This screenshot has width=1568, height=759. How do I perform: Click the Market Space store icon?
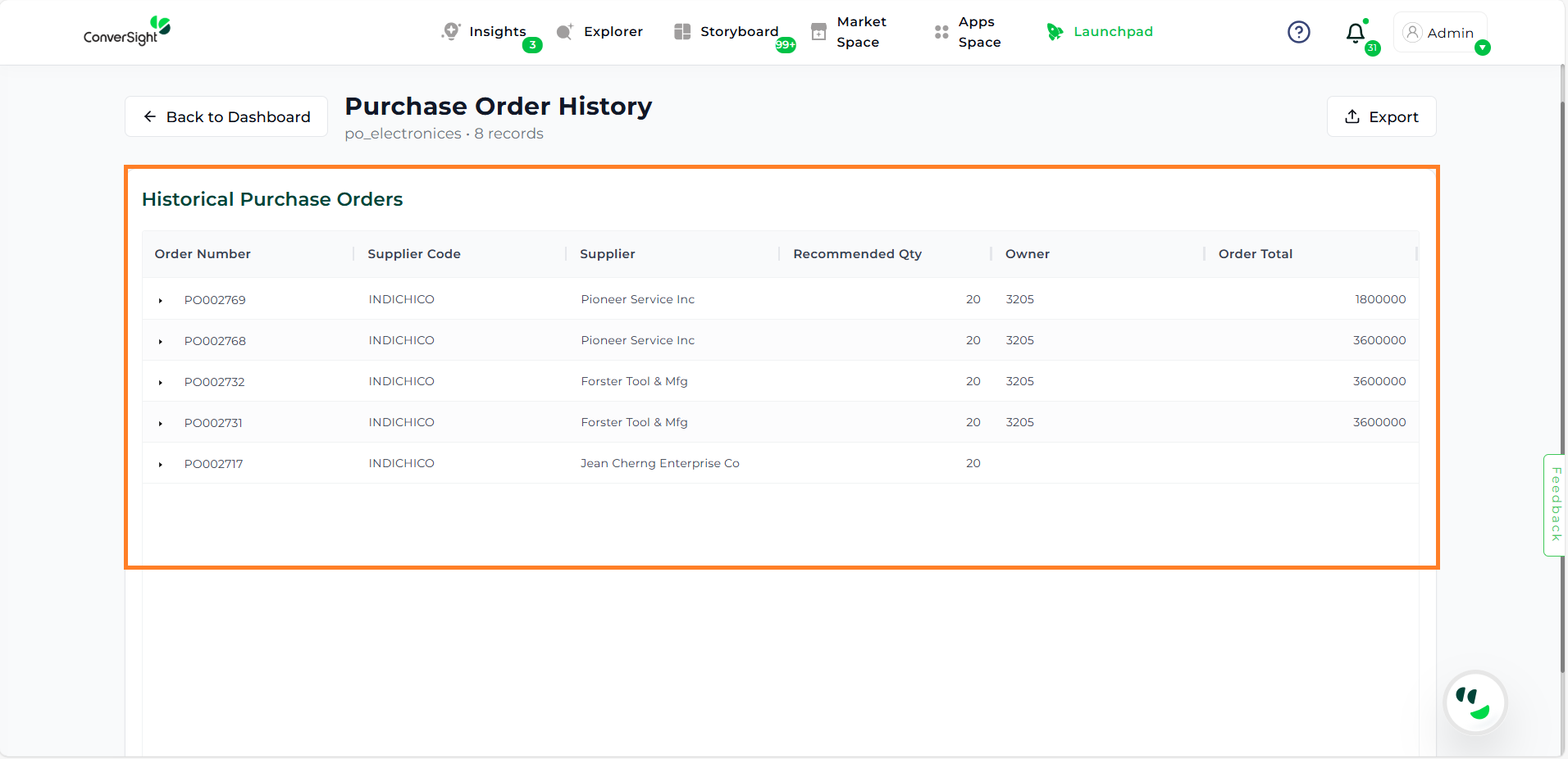(x=818, y=32)
